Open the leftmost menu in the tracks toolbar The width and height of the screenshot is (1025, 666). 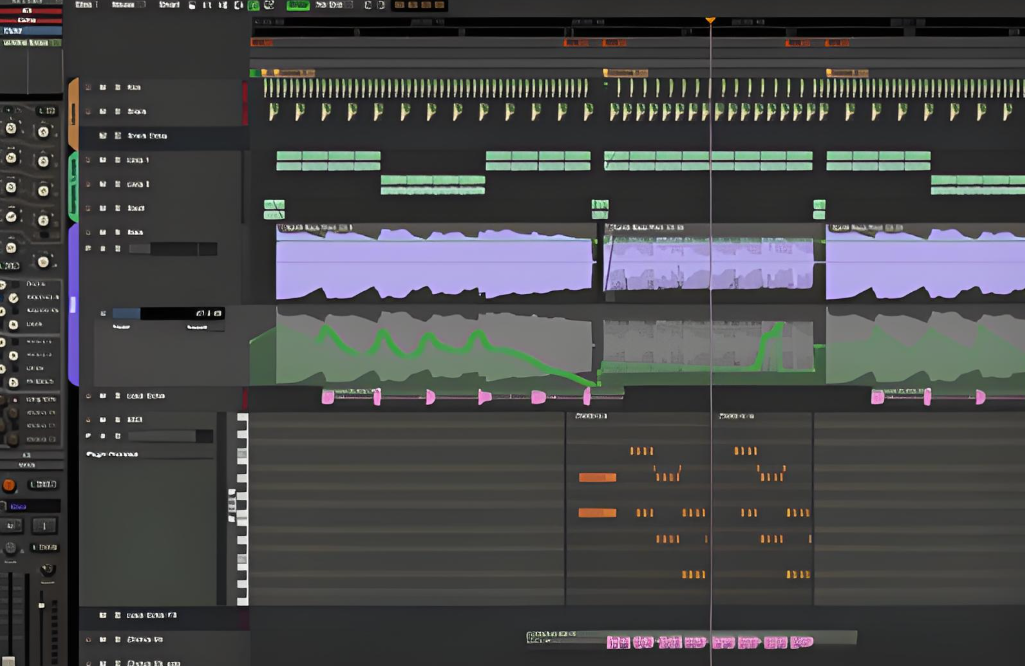pos(87,5)
